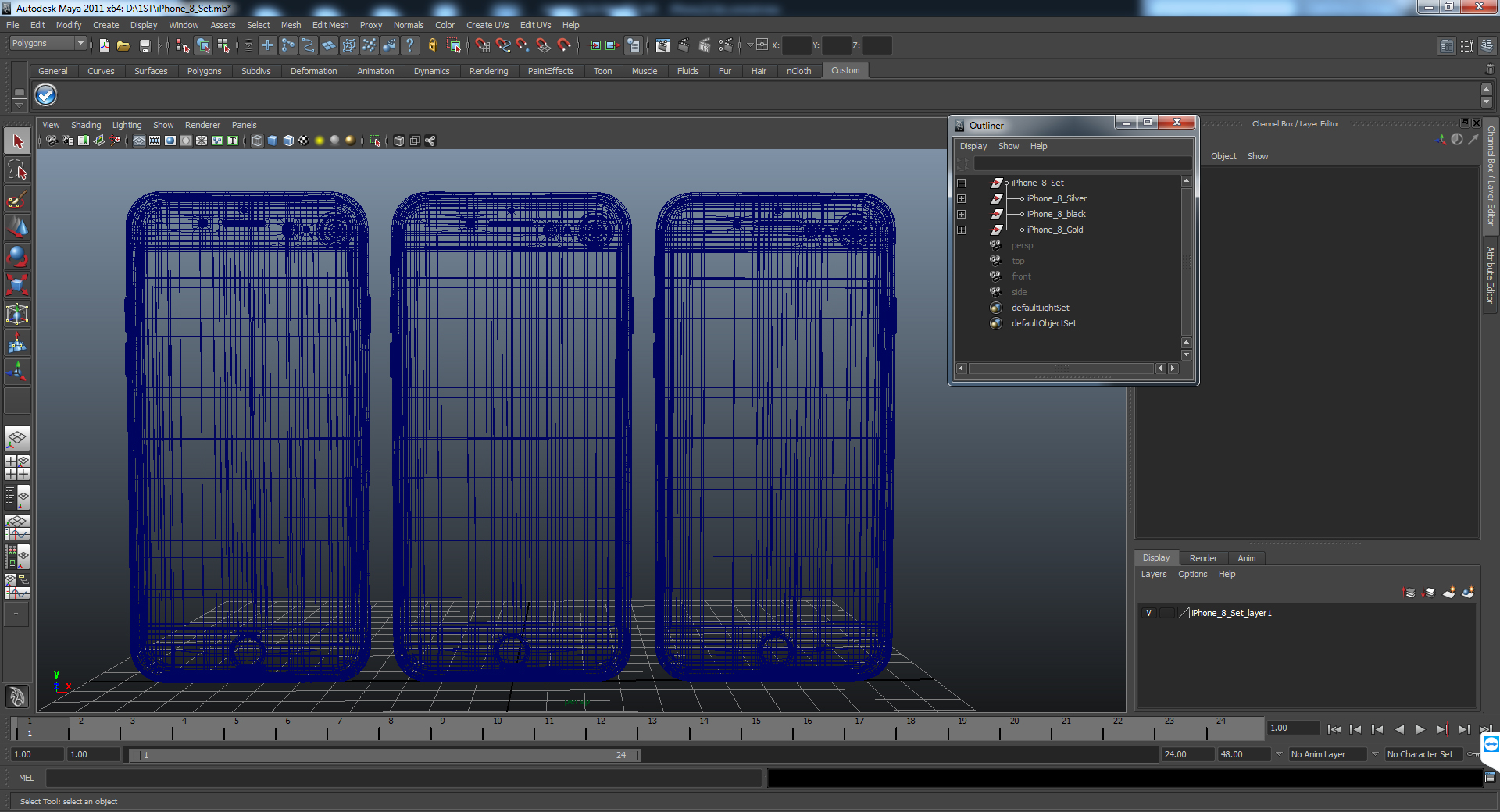This screenshot has width=1500, height=812.
Task: Click Object menu in Channel Box
Action: click(1223, 156)
